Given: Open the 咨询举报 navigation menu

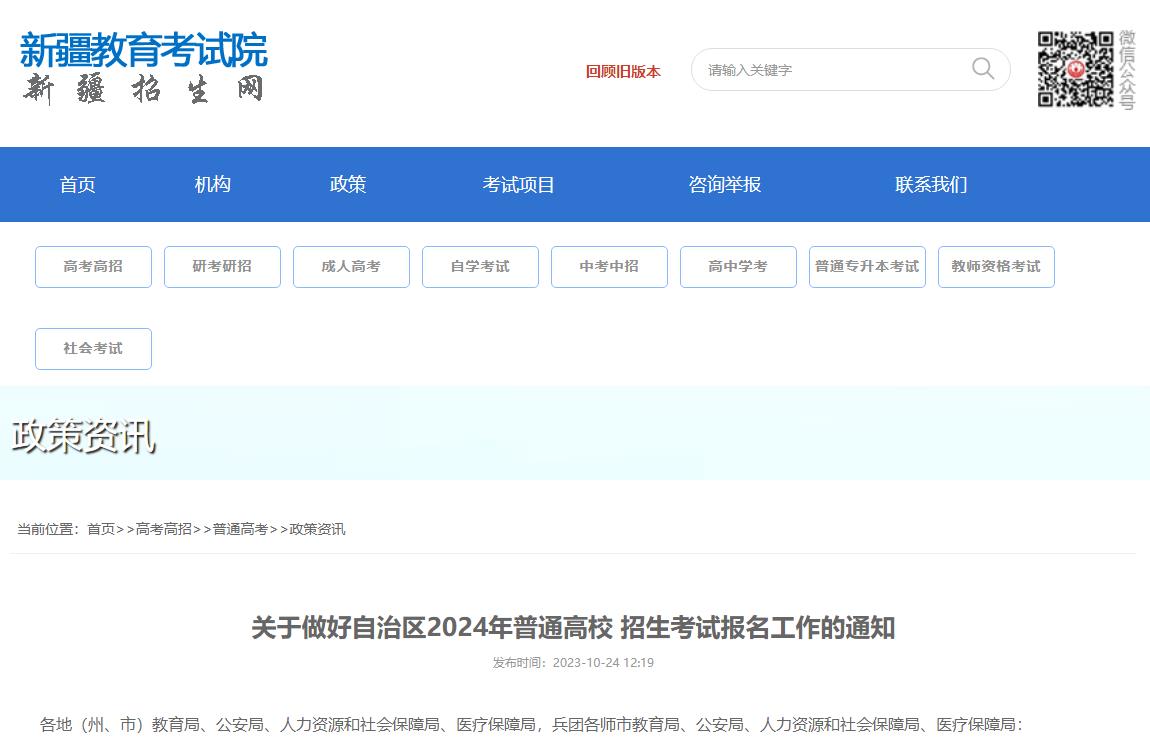Looking at the screenshot, I should (x=725, y=184).
